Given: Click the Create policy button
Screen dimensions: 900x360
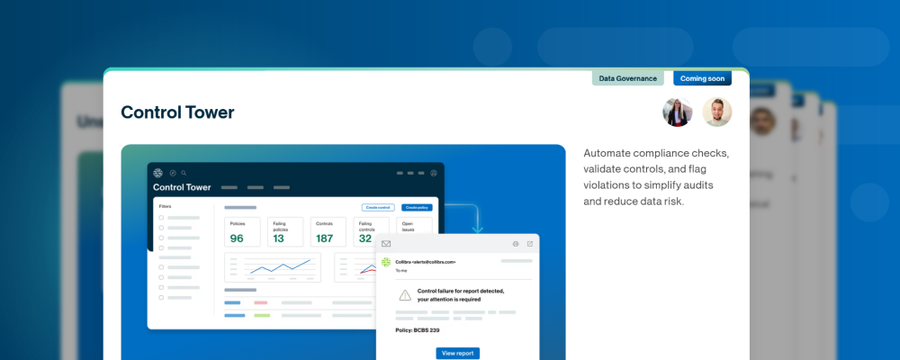Looking at the screenshot, I should (x=417, y=207).
